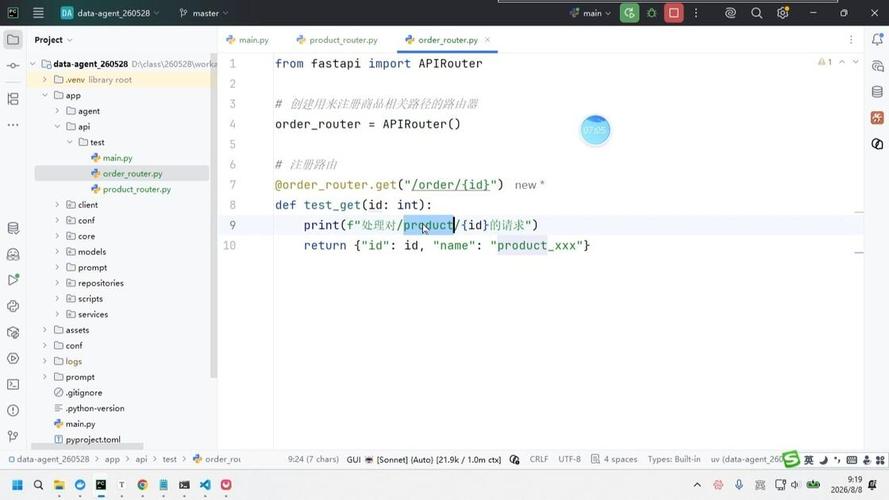The width and height of the screenshot is (889, 500).
Task: Open Chrome from the taskbar
Action: point(142,485)
